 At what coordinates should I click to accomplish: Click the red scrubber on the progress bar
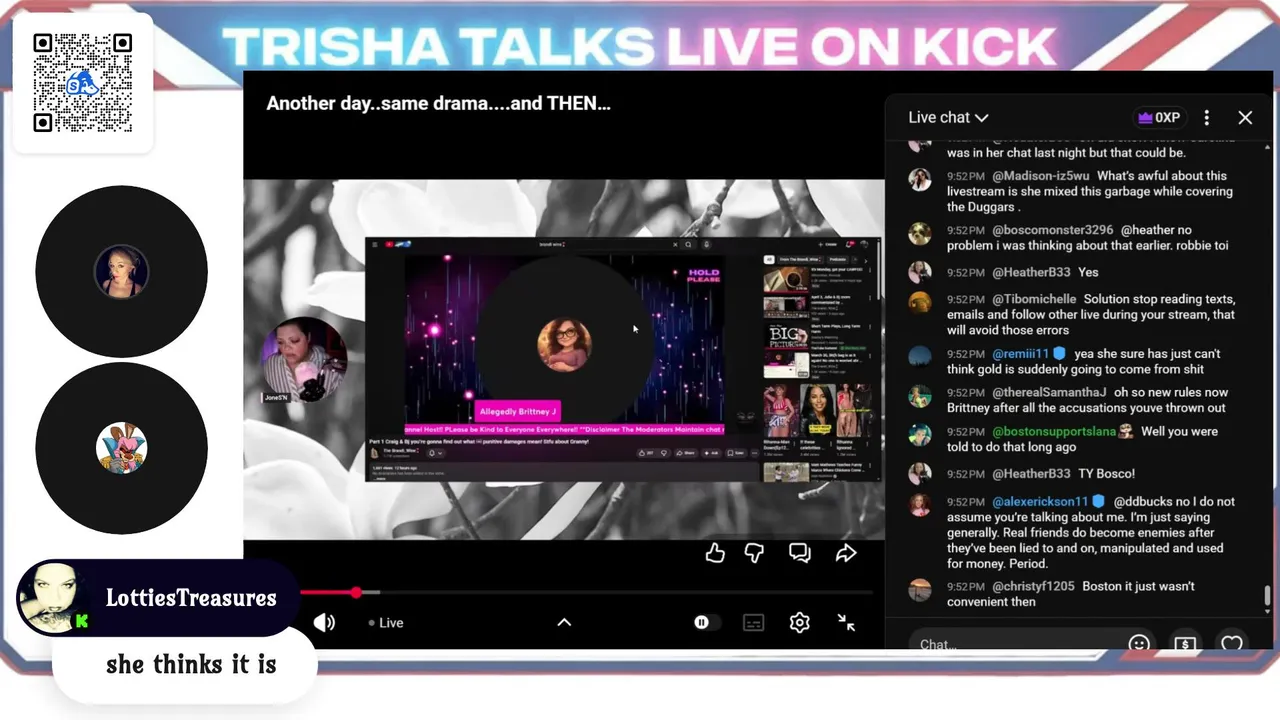[x=356, y=593]
